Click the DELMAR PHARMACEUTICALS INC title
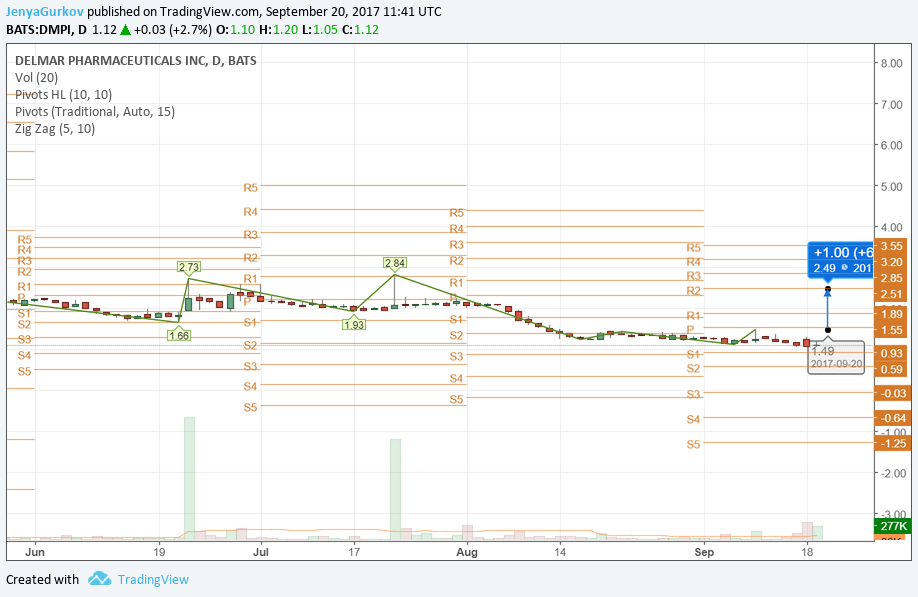 tap(136, 60)
